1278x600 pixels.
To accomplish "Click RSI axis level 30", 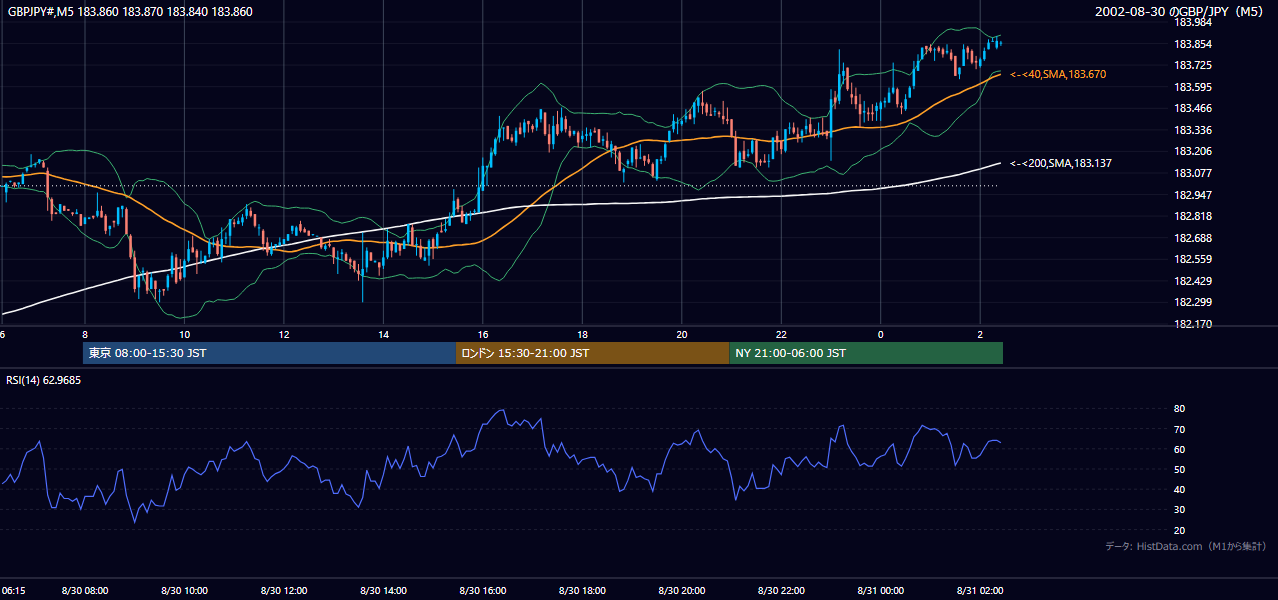I will [x=1180, y=510].
